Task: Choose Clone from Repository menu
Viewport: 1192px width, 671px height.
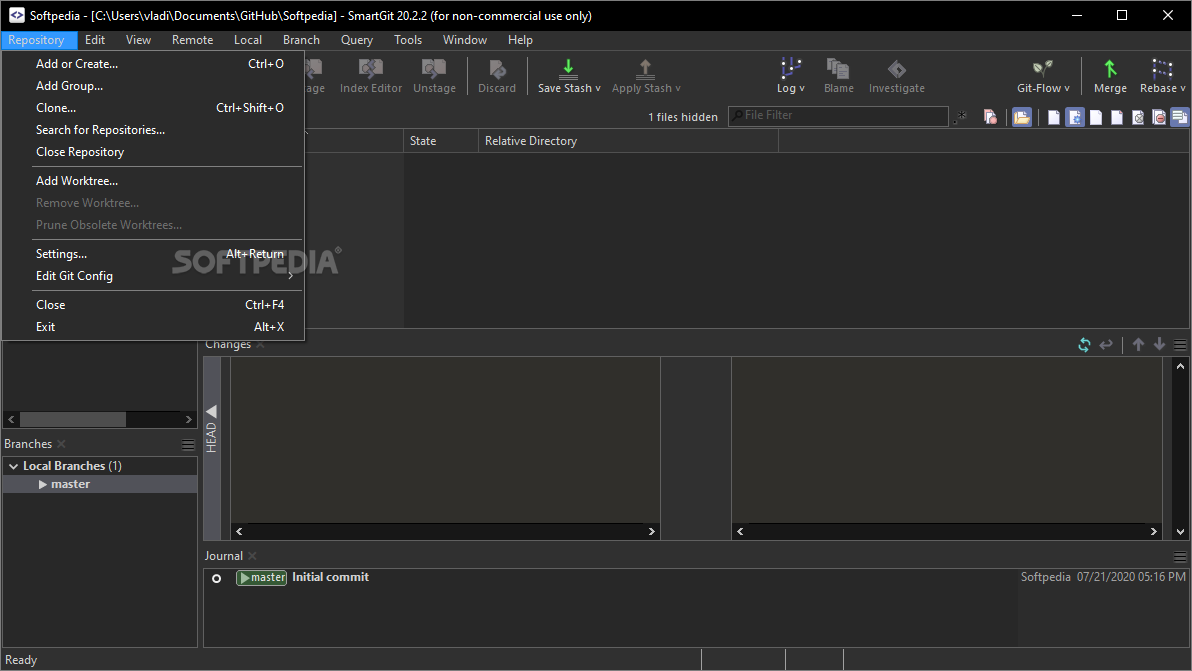Action: click(x=153, y=108)
